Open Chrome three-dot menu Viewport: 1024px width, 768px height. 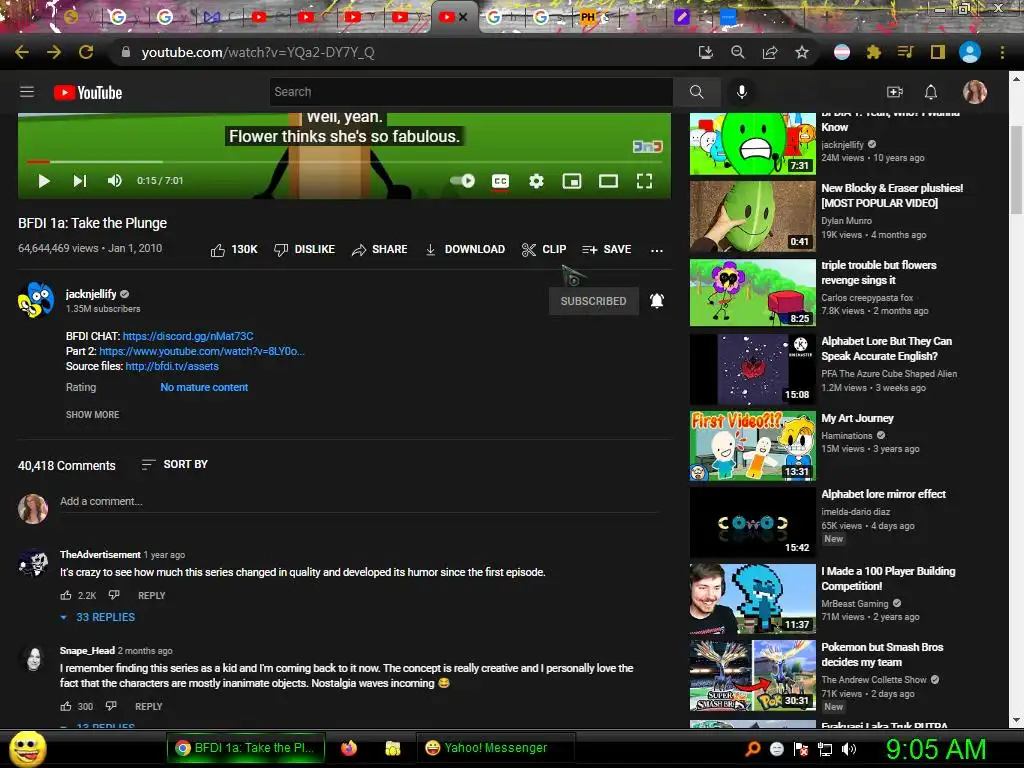[1002, 52]
